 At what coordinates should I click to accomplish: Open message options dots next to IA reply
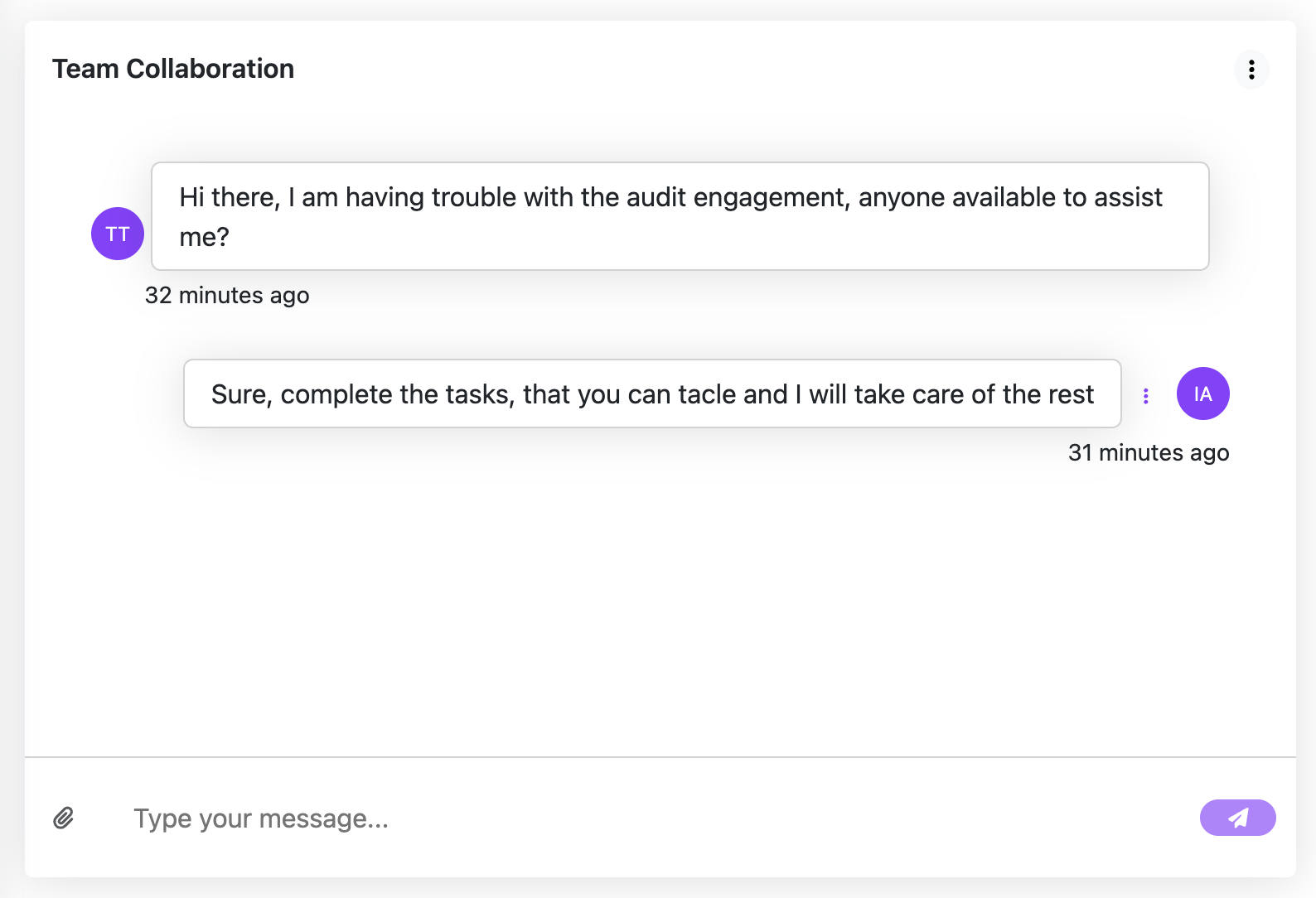[1146, 396]
